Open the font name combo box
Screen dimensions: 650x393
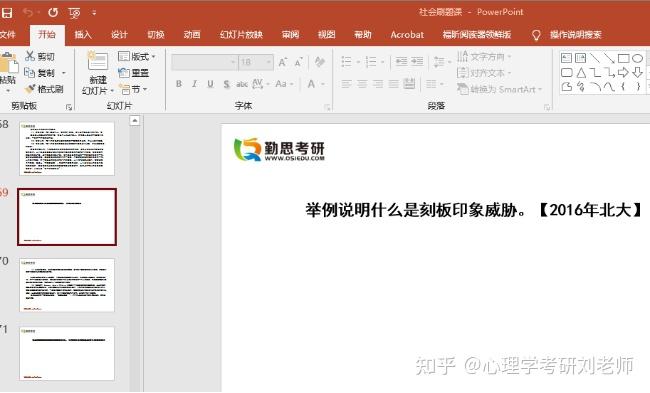pyautogui.click(x=205, y=62)
